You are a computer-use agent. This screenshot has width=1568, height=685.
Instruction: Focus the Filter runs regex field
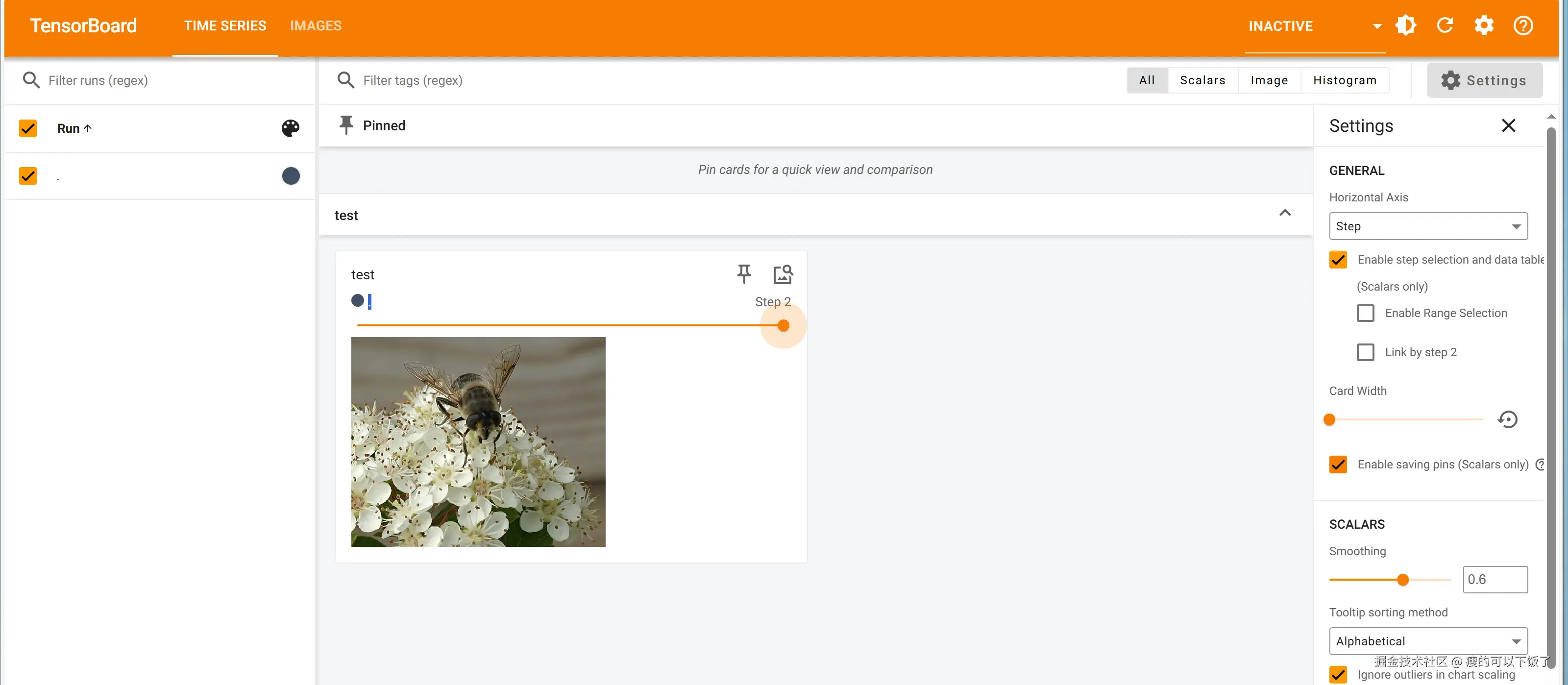pos(176,80)
